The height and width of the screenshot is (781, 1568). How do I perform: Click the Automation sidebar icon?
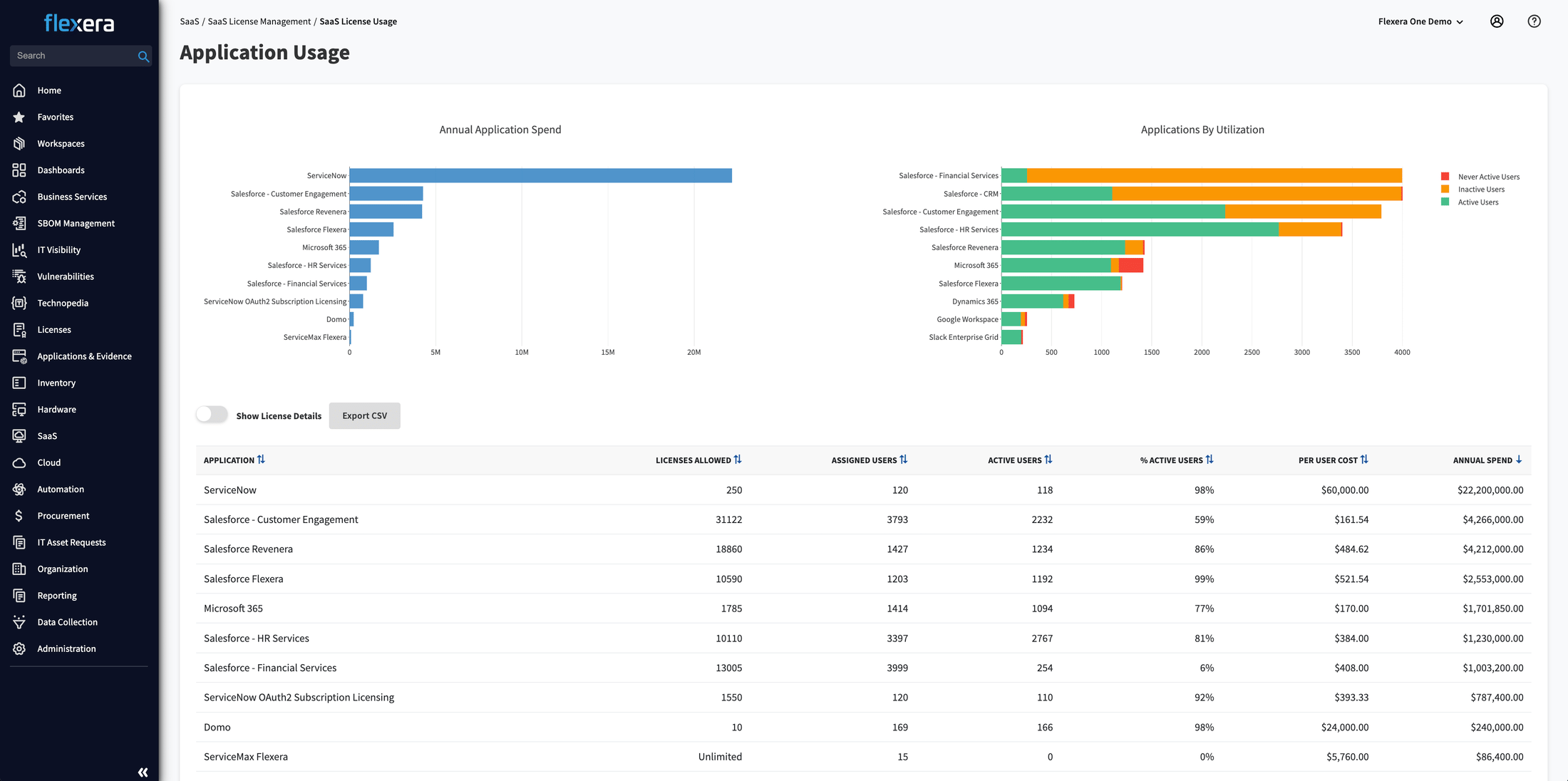[x=19, y=489]
